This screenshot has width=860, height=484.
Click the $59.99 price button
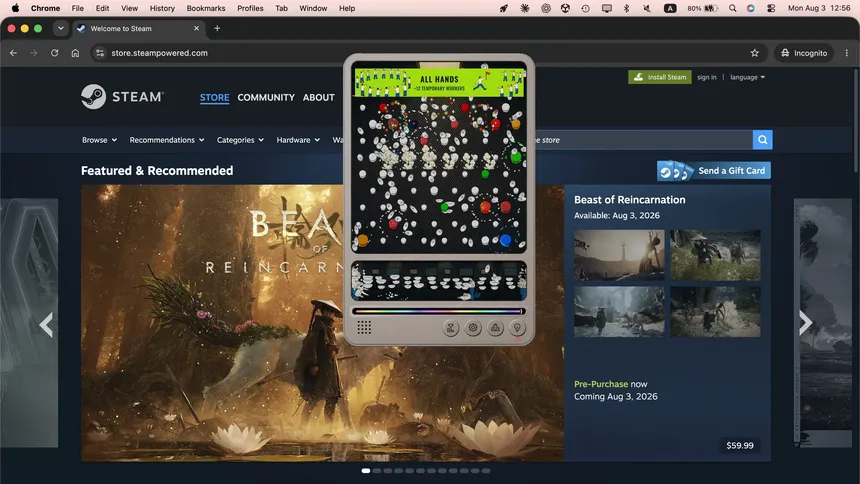[x=739, y=446]
